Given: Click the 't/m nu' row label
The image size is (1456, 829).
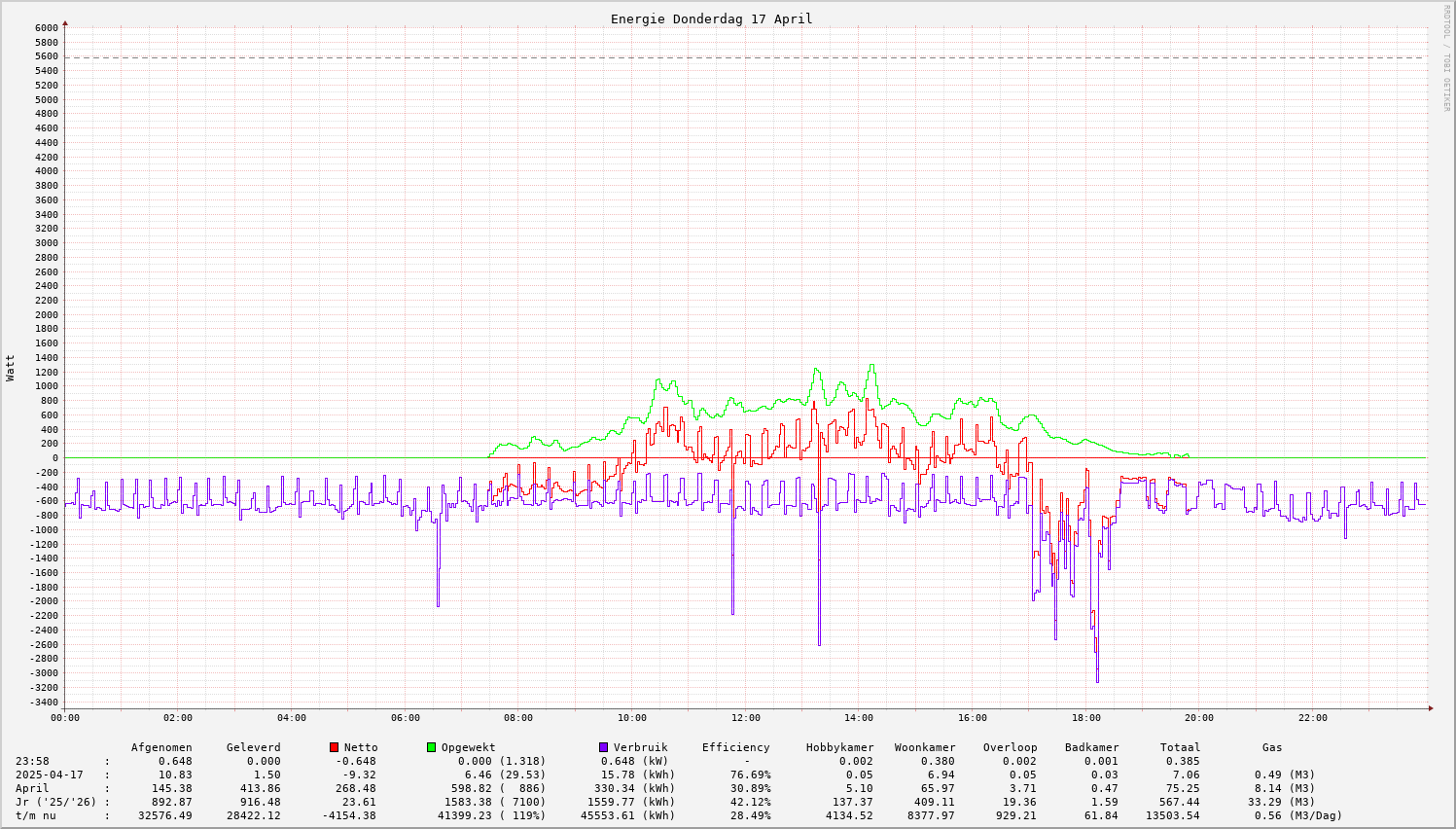Looking at the screenshot, I should point(35,815).
